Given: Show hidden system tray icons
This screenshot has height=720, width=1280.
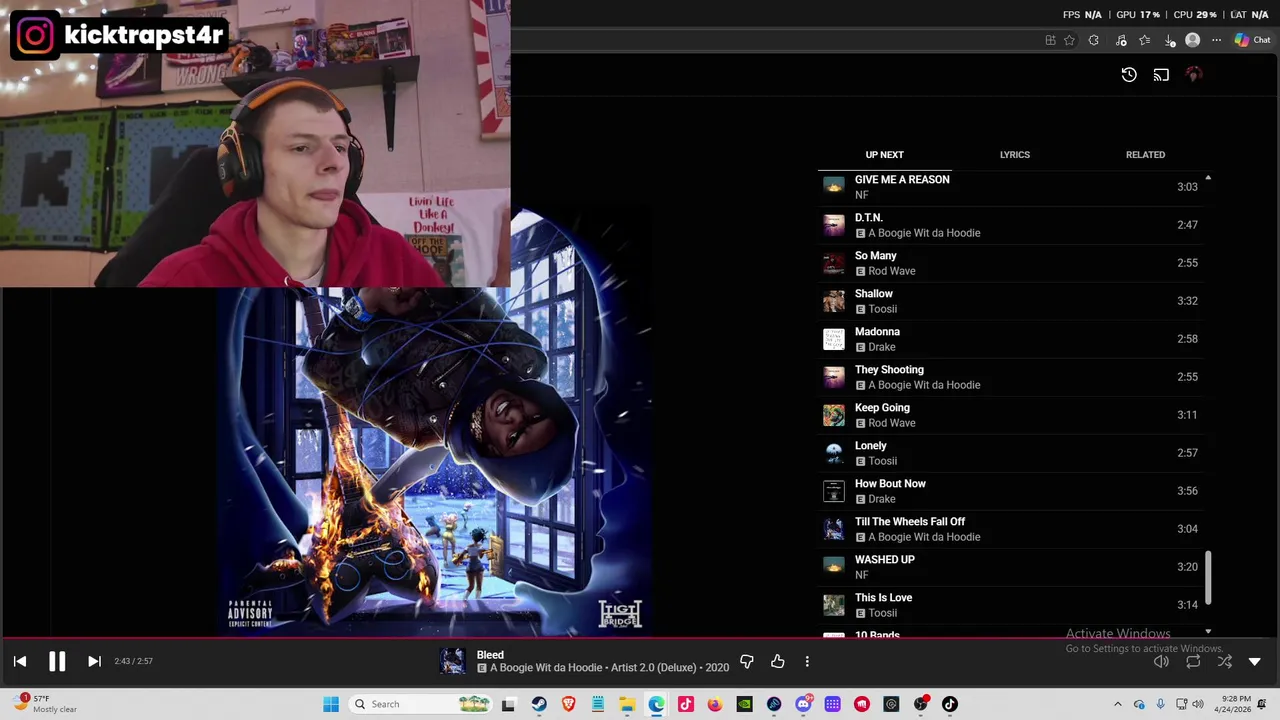Looking at the screenshot, I should (x=1118, y=704).
